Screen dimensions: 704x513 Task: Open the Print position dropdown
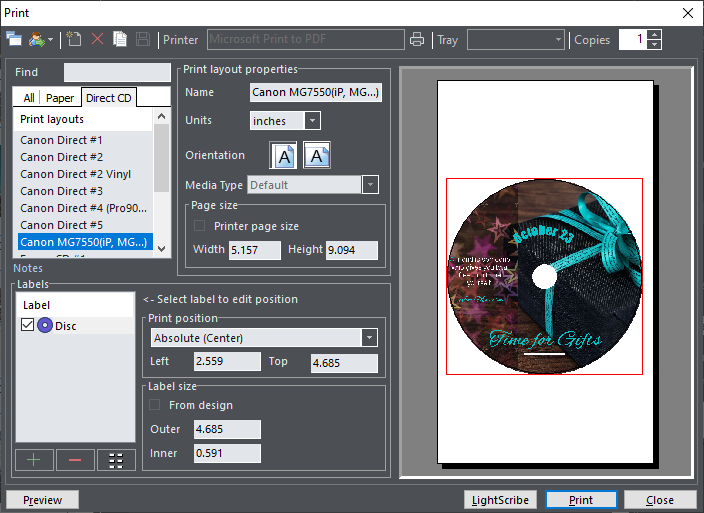(369, 338)
